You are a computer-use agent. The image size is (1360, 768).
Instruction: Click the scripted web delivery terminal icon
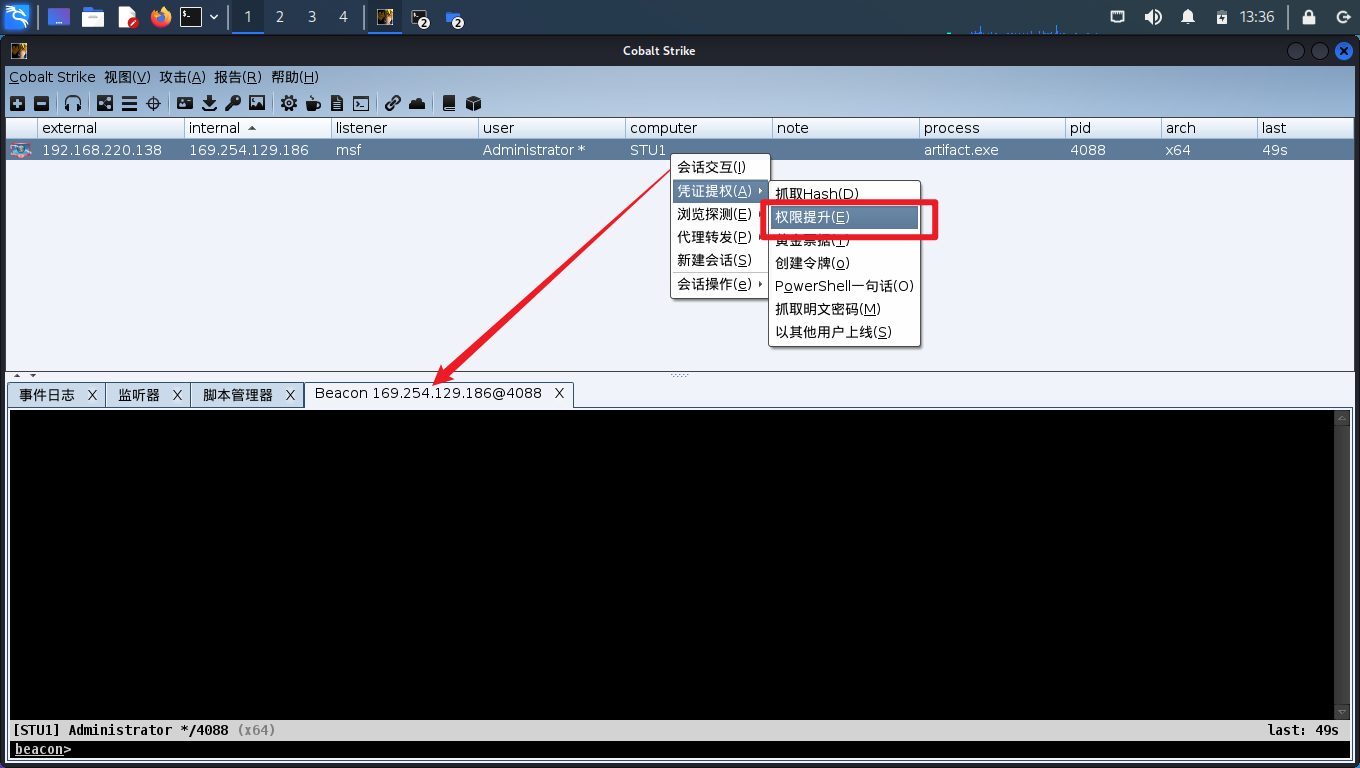click(361, 103)
